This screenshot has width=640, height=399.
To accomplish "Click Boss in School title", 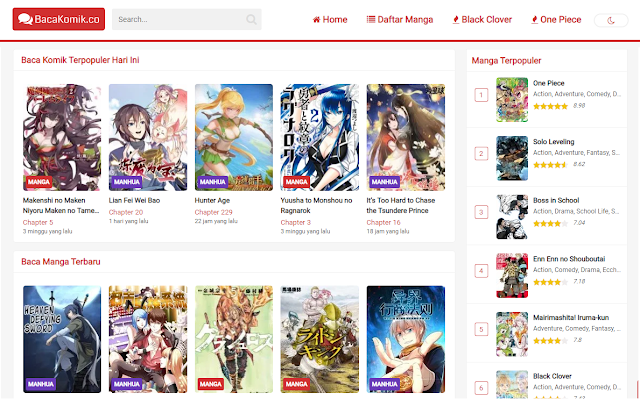I will click(x=556, y=200).
